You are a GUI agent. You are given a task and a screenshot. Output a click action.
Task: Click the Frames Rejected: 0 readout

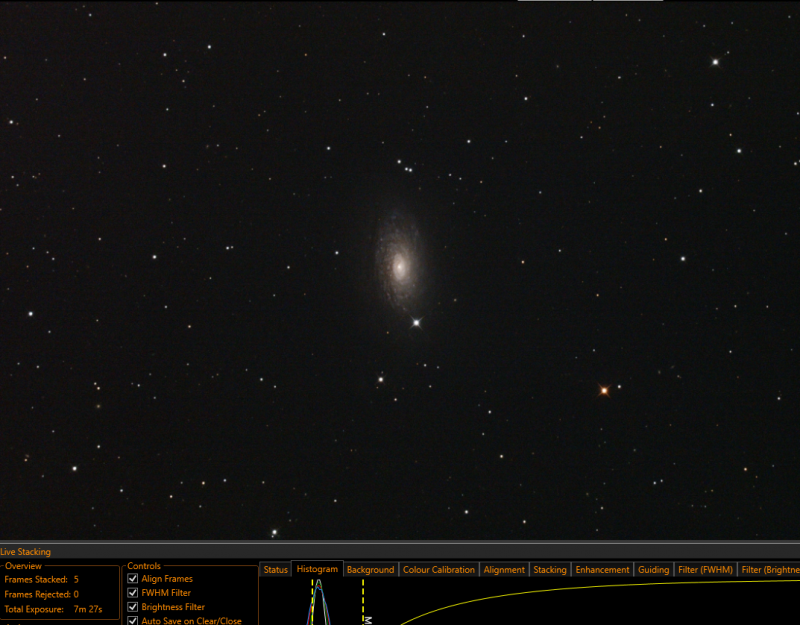pos(41,594)
